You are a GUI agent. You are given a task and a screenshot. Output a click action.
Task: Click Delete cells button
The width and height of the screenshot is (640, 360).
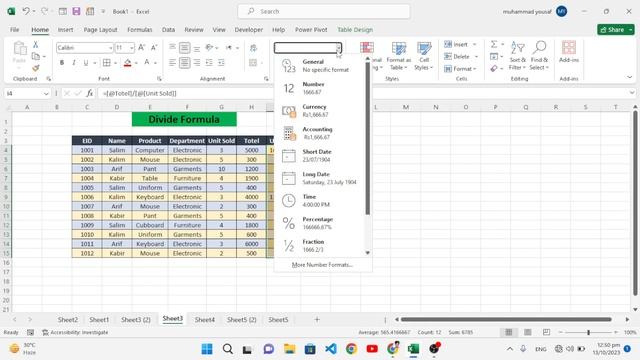click(457, 56)
